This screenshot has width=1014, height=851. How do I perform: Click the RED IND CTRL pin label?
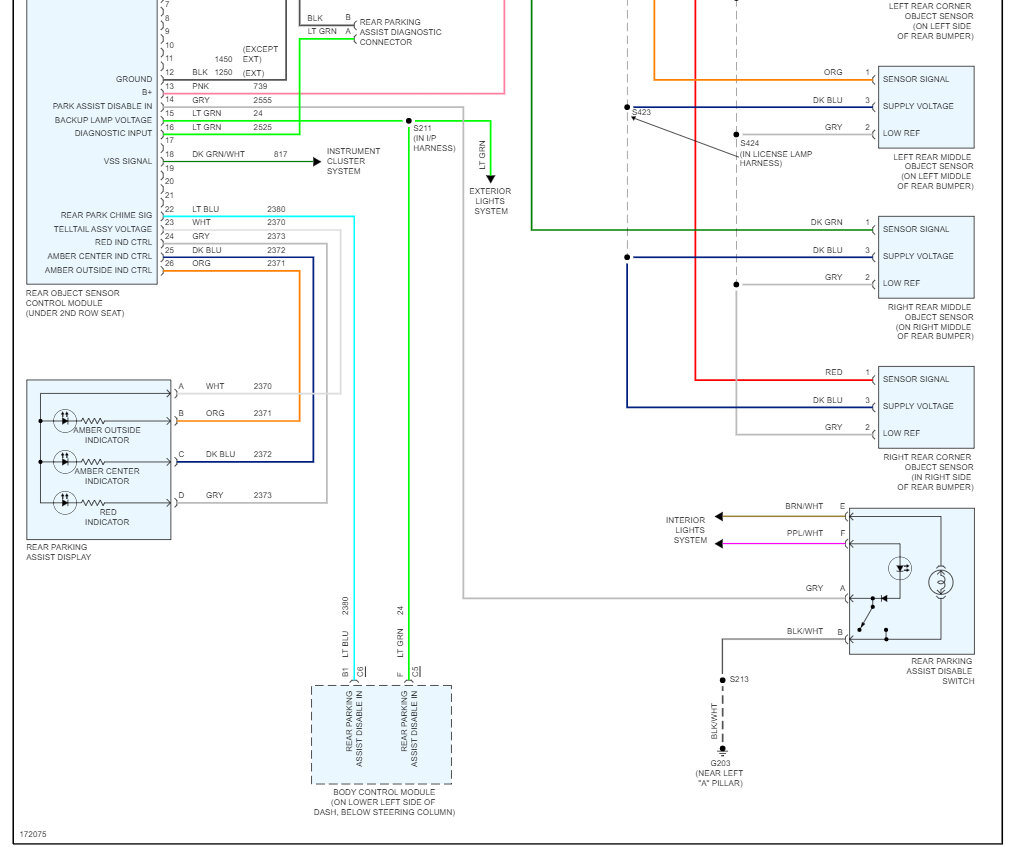tap(124, 242)
